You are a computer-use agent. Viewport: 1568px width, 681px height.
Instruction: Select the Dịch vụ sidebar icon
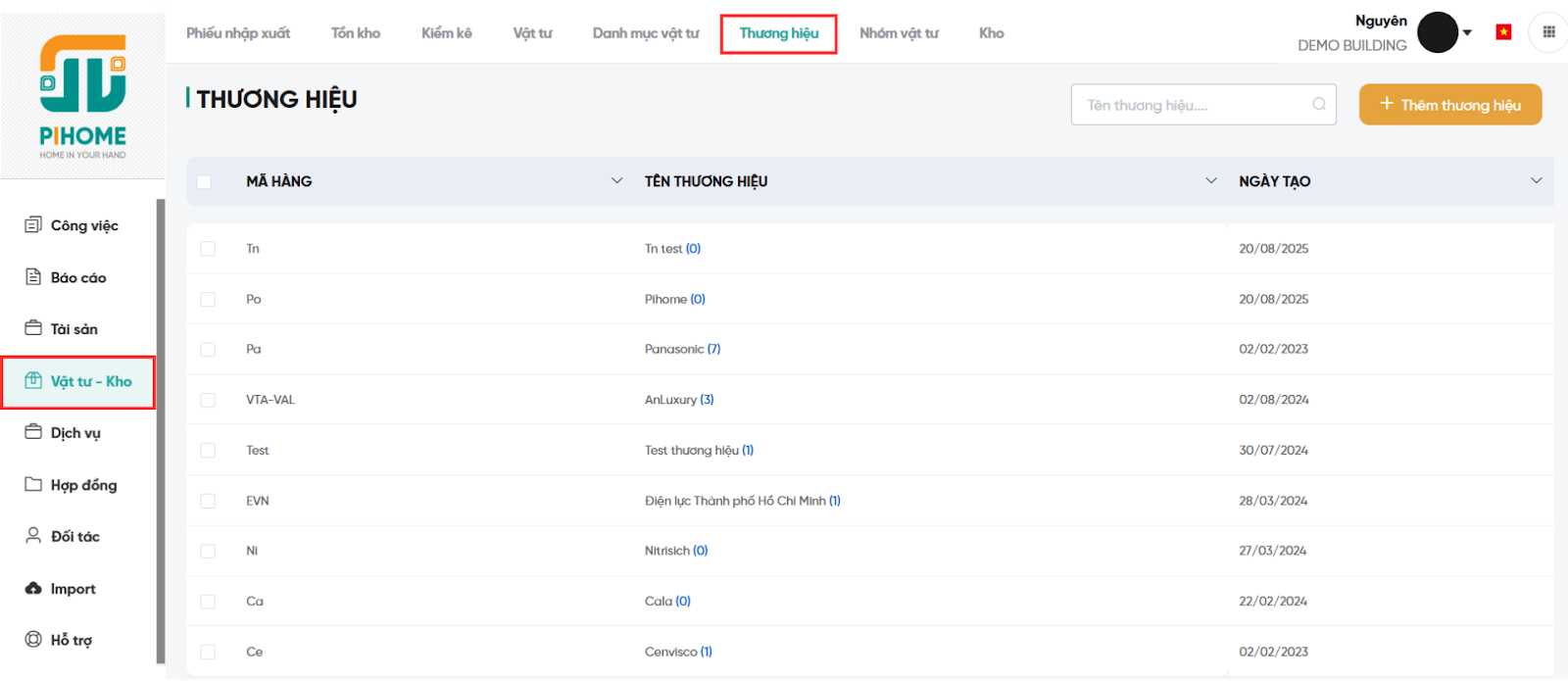pyautogui.click(x=33, y=432)
